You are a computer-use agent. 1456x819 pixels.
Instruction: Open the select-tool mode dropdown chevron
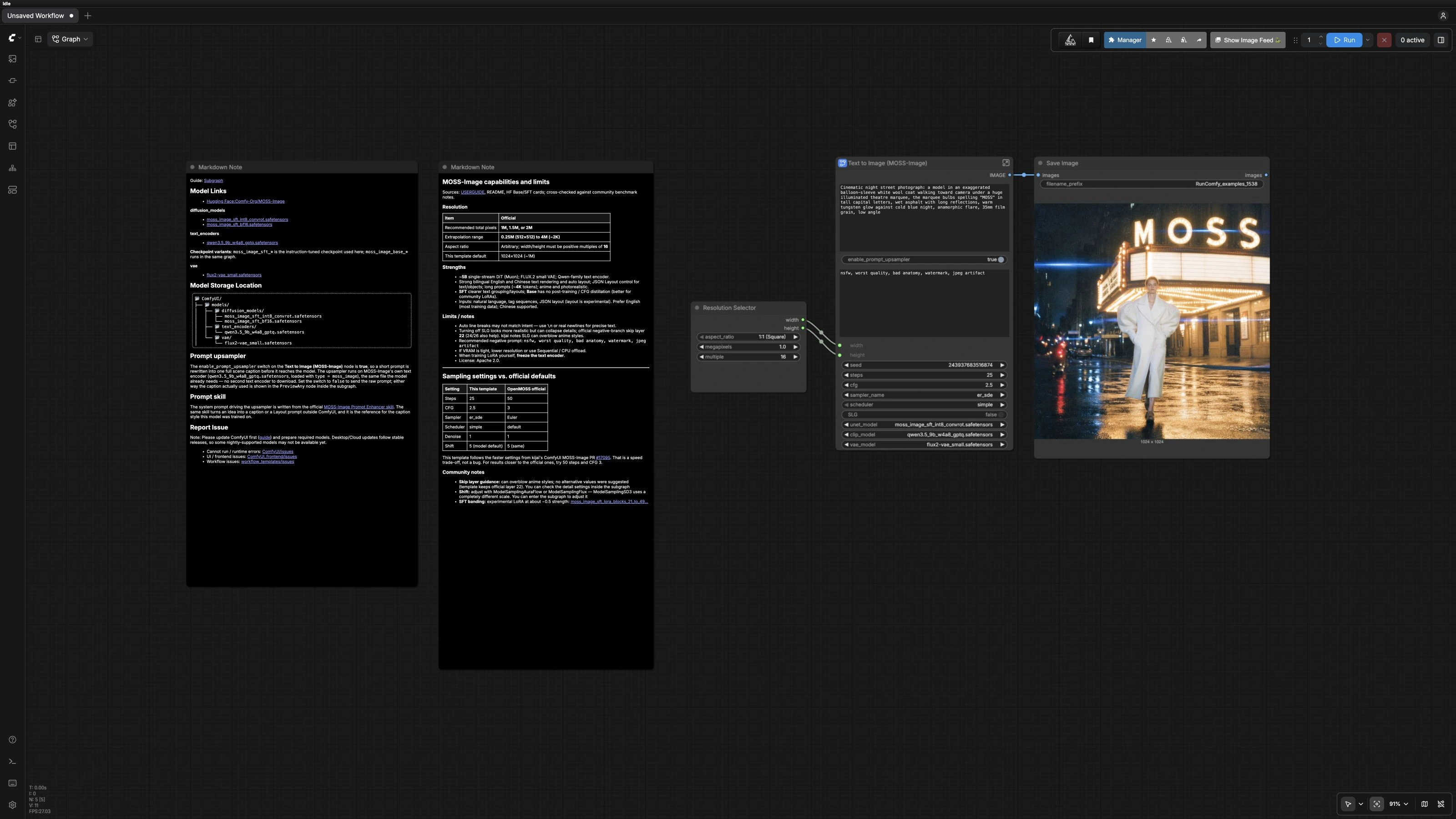tap(1360, 804)
